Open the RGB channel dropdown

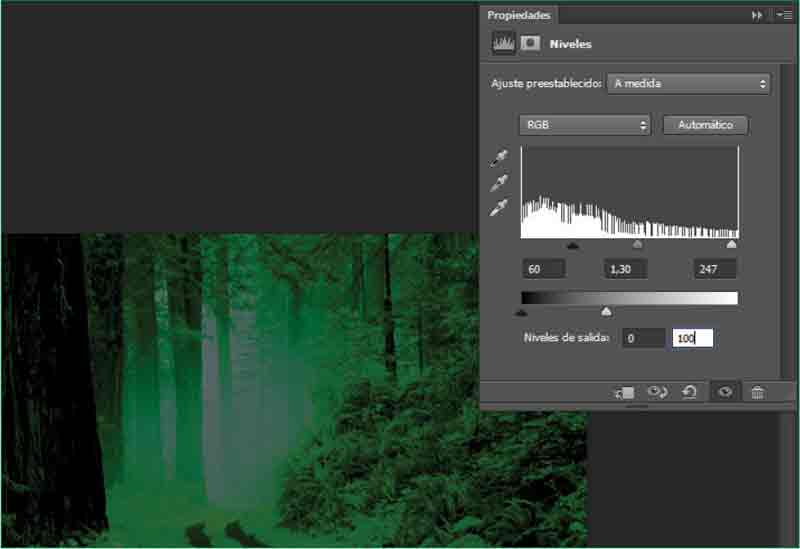click(585, 125)
